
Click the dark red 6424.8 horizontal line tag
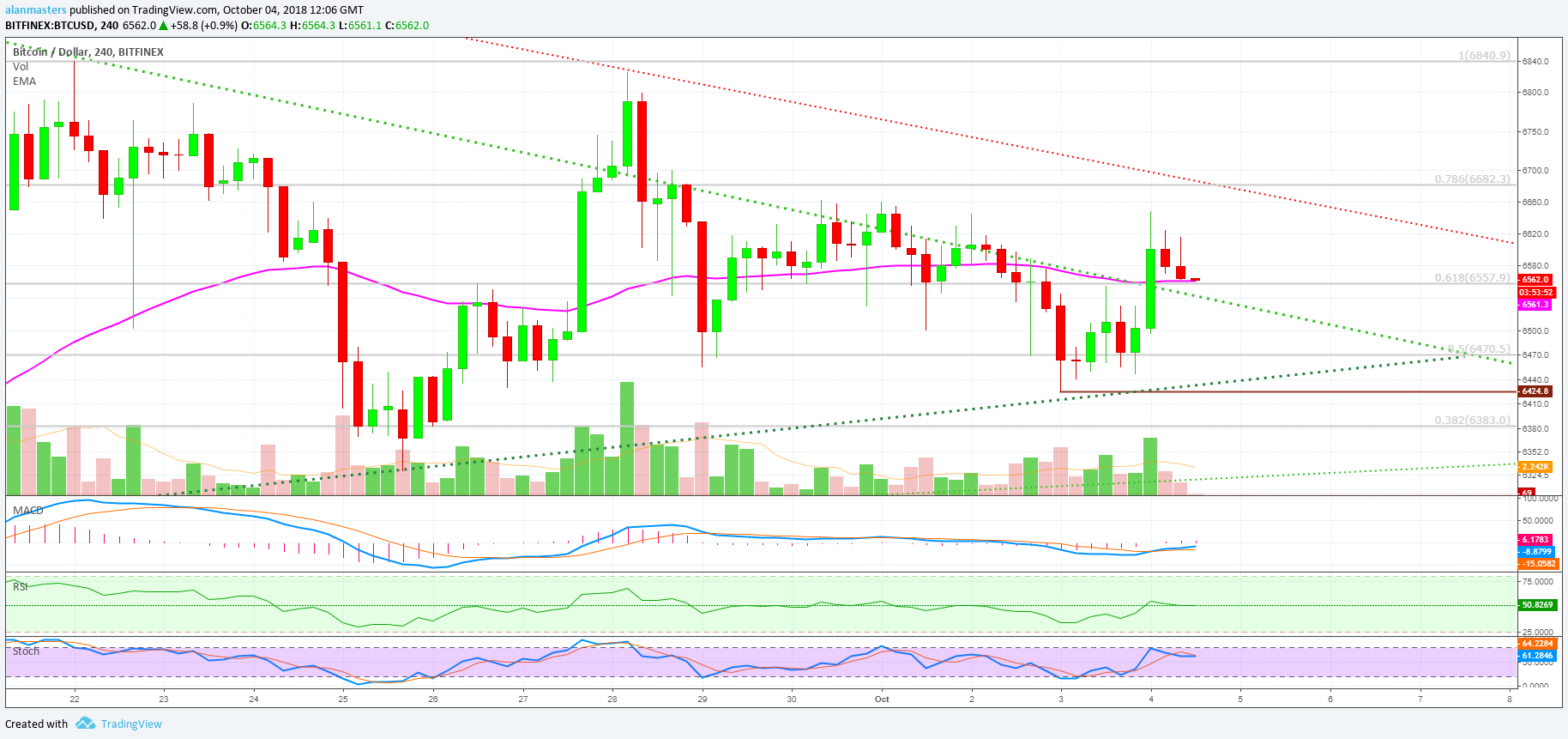(x=1535, y=391)
